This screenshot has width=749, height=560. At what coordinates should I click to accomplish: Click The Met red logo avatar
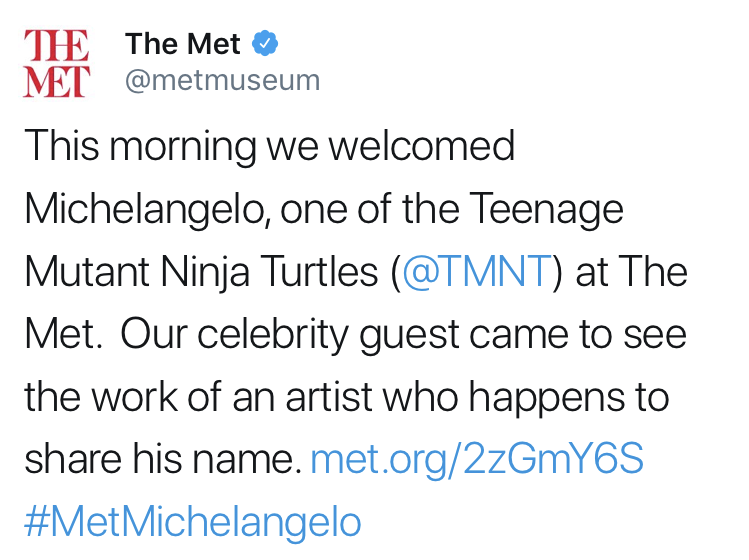(57, 63)
